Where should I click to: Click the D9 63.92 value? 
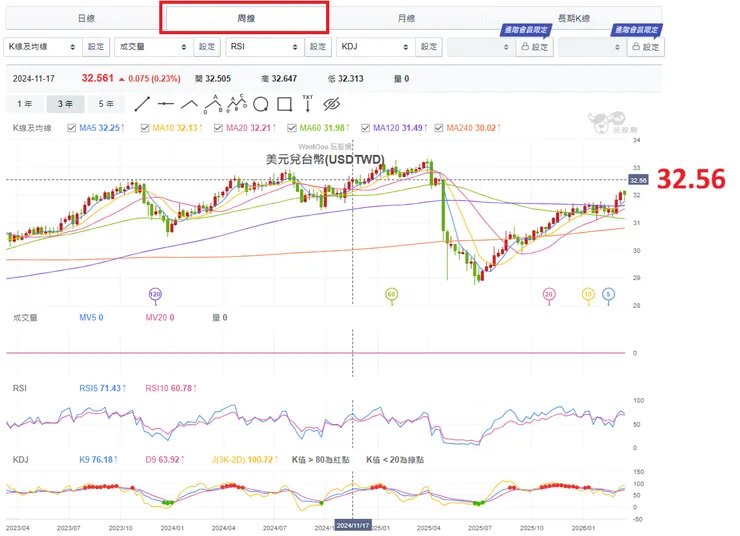coord(165,460)
